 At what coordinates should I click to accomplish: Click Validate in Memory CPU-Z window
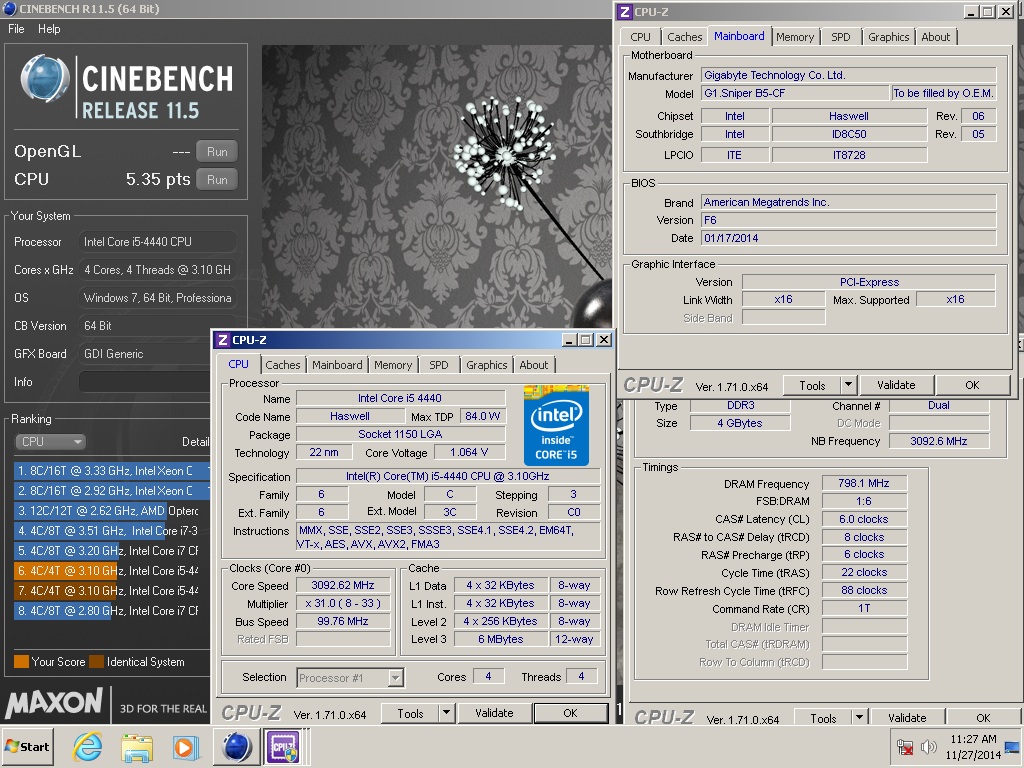pyautogui.click(x=907, y=718)
